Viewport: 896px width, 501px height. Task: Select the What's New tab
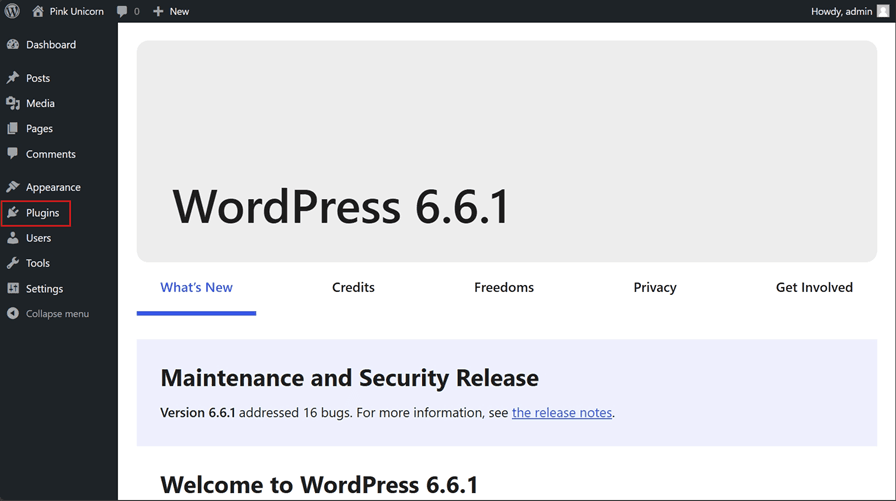pos(196,287)
